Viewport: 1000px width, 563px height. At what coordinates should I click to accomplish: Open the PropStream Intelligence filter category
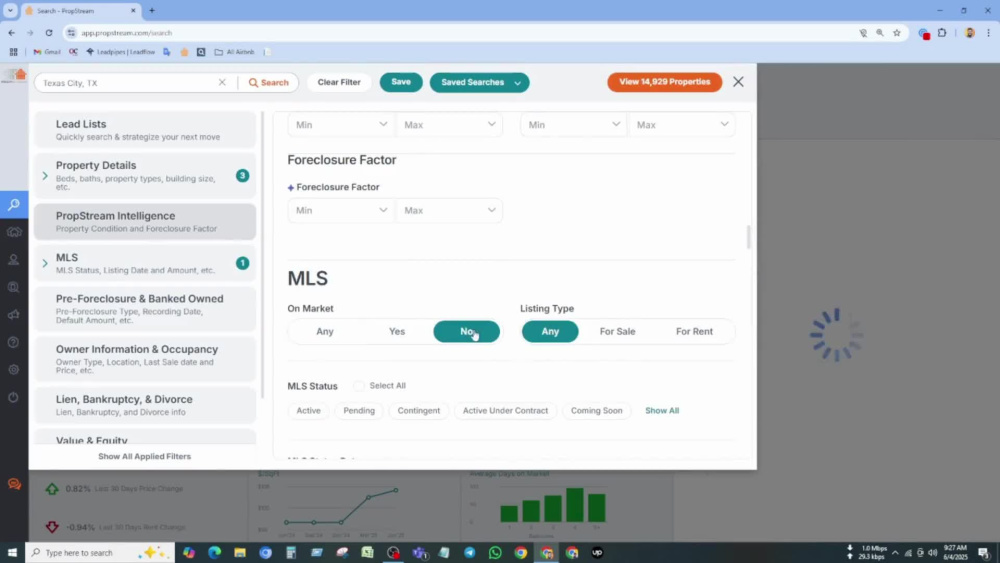pos(145,222)
